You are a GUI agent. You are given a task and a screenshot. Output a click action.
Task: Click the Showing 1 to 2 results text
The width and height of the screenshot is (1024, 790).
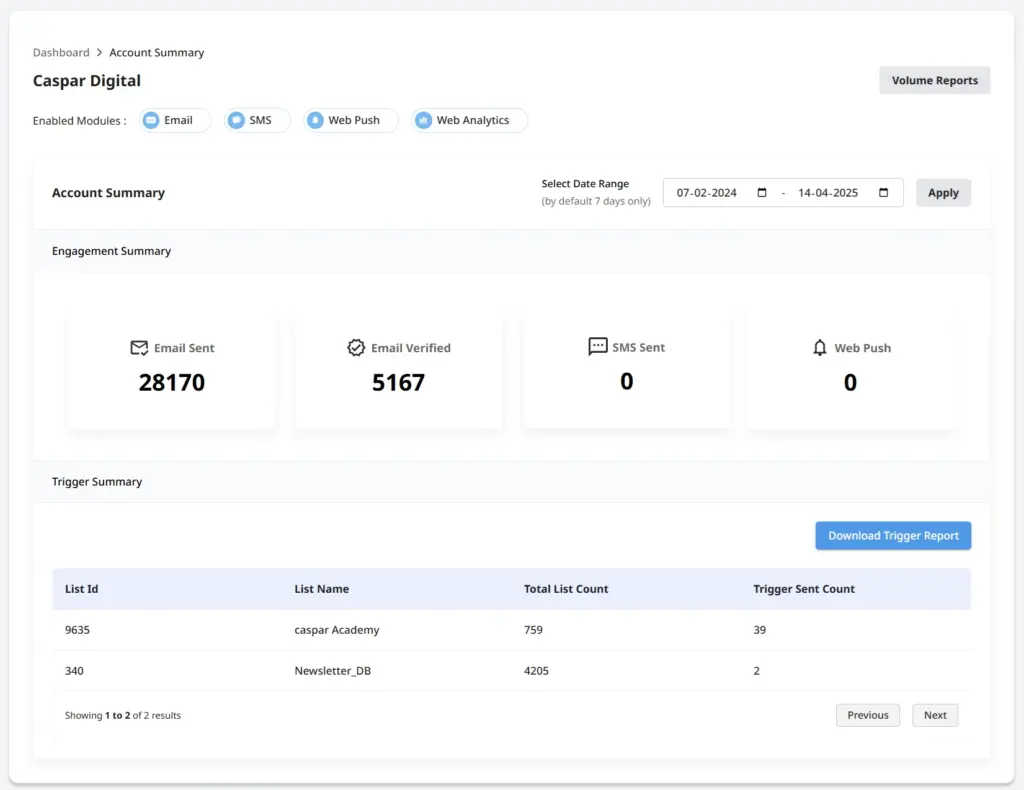123,716
